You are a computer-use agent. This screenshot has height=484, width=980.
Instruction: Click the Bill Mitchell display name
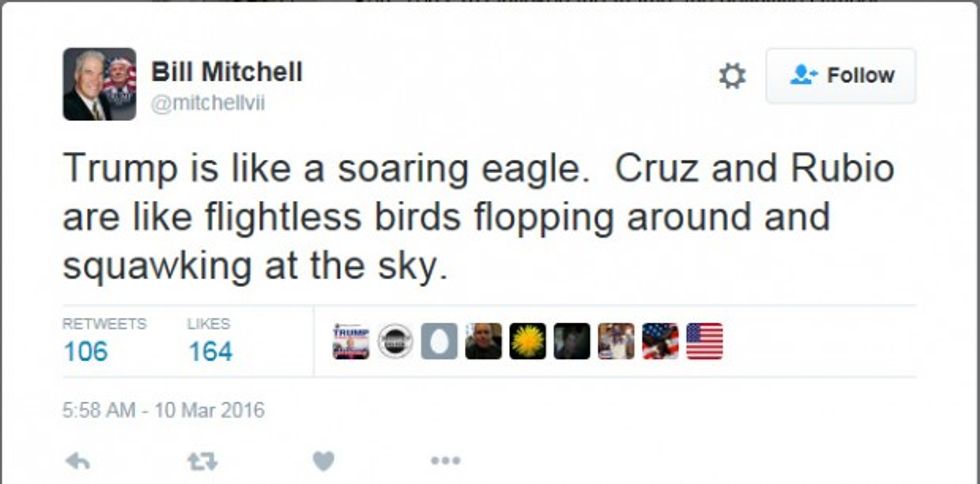tap(226, 72)
